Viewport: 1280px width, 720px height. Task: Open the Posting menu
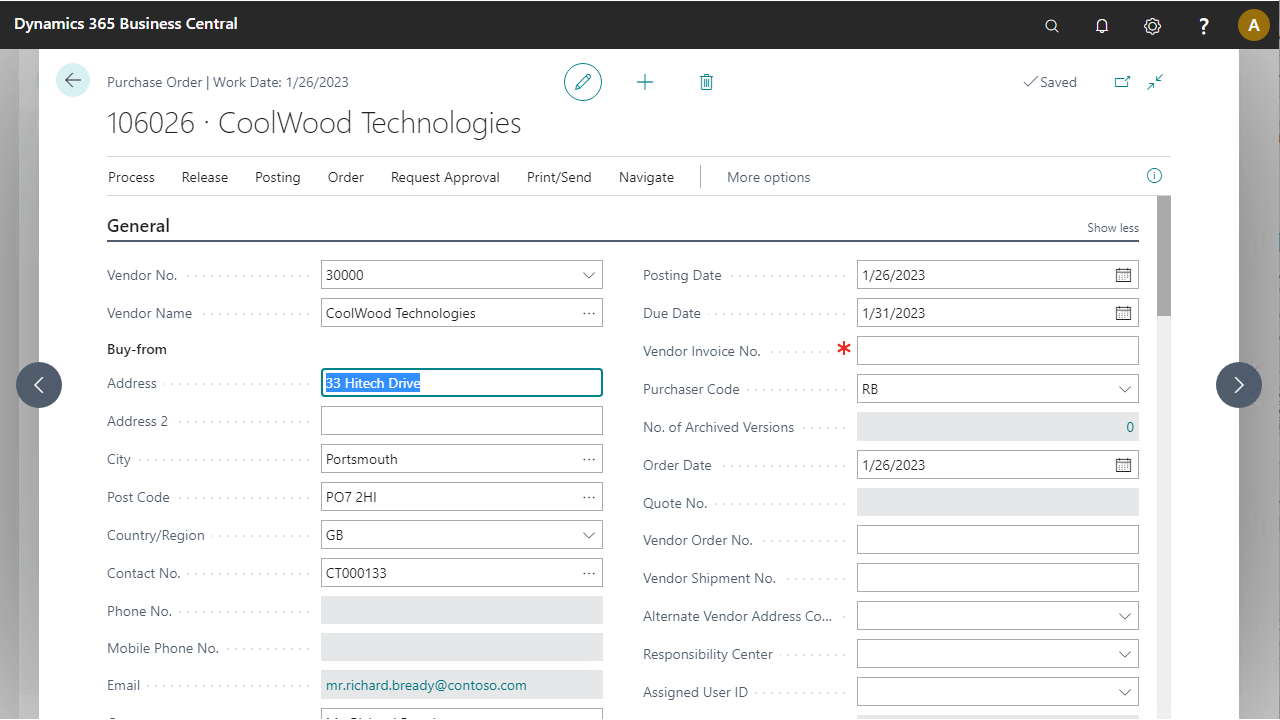click(278, 177)
